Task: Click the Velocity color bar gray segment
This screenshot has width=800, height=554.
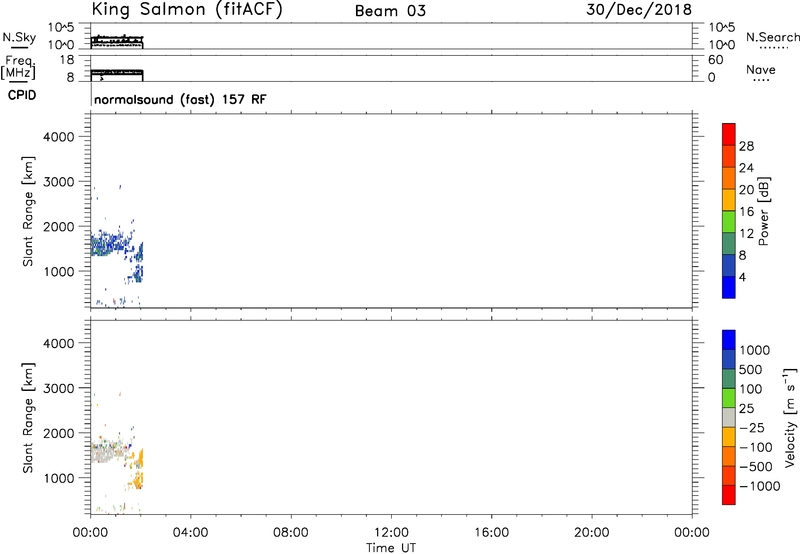Action: point(729,418)
